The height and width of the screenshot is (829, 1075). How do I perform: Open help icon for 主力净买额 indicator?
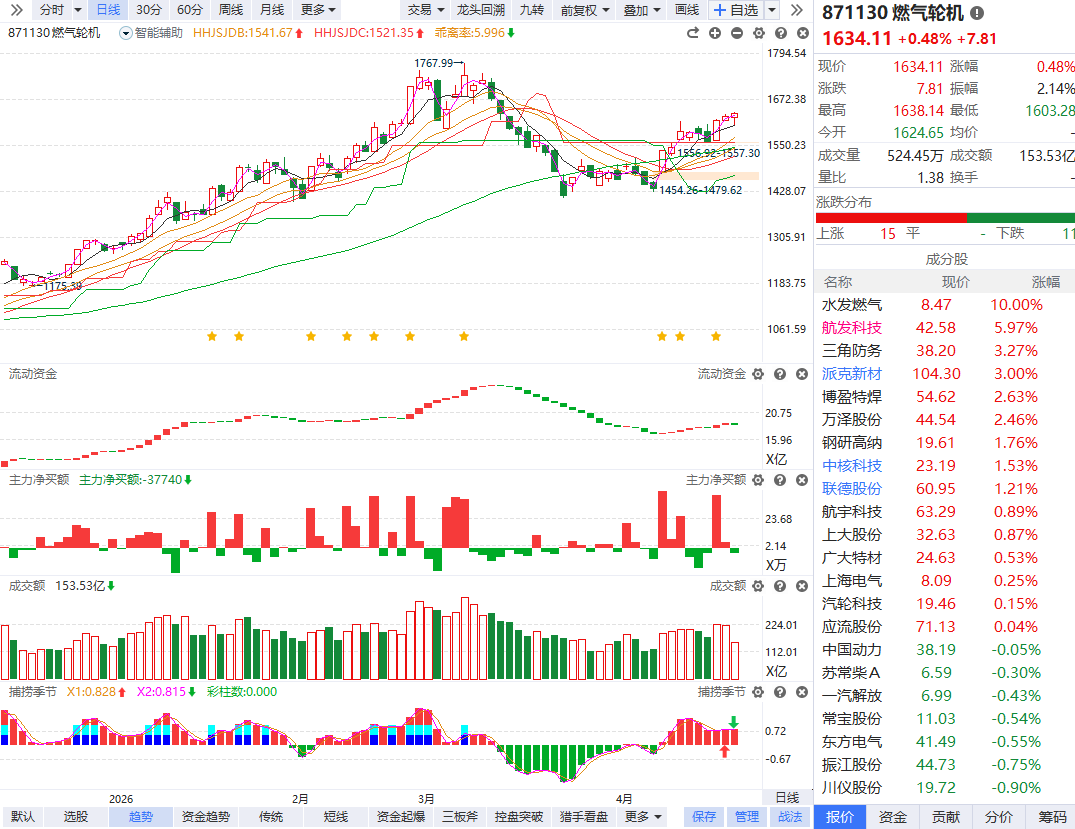pos(779,480)
